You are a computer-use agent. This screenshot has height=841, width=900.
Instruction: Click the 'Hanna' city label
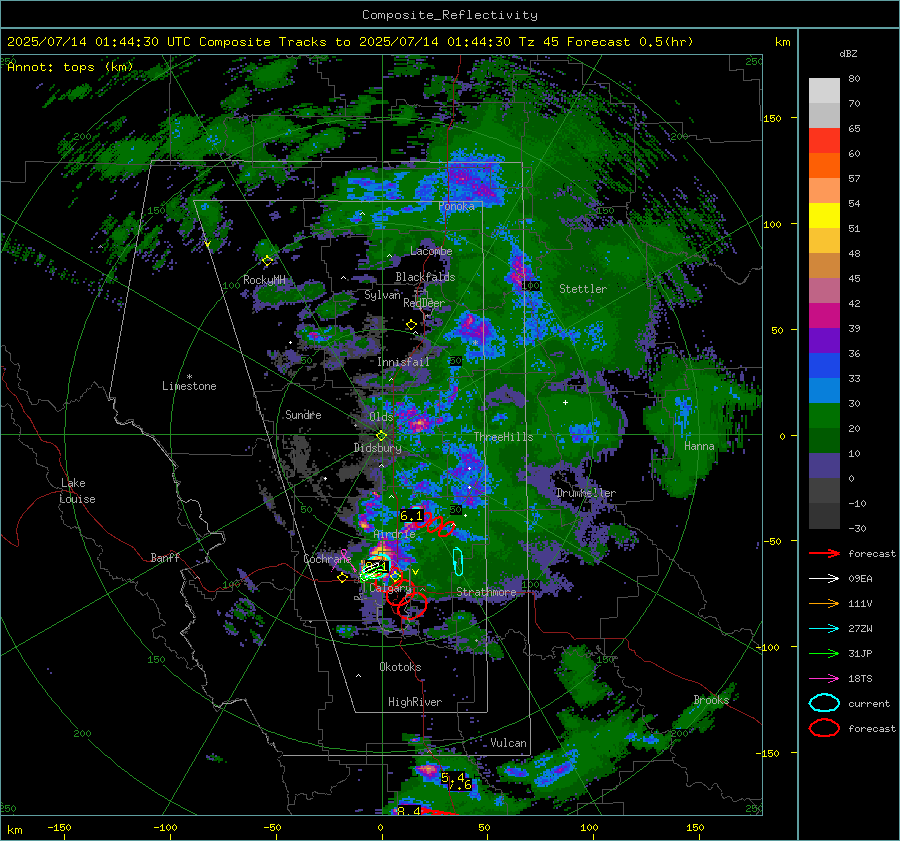pyautogui.click(x=699, y=446)
